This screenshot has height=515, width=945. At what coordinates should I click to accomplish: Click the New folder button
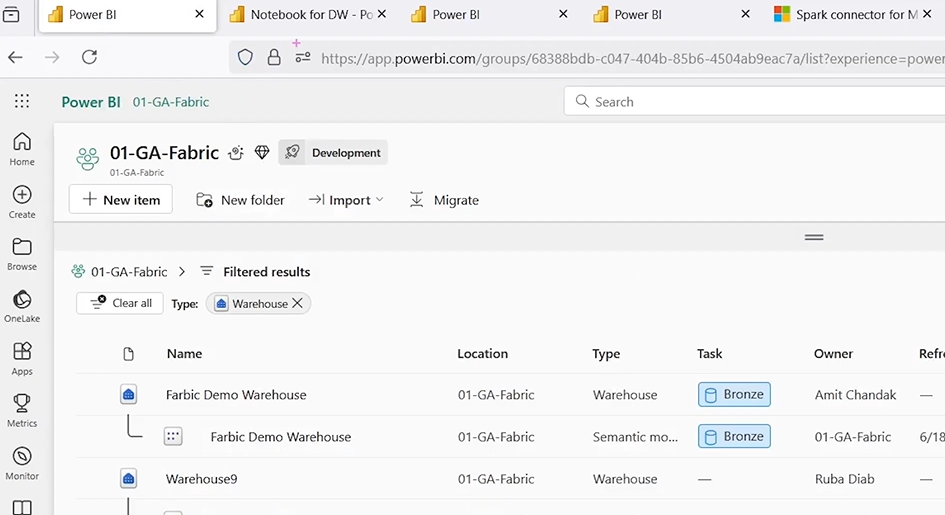click(240, 200)
